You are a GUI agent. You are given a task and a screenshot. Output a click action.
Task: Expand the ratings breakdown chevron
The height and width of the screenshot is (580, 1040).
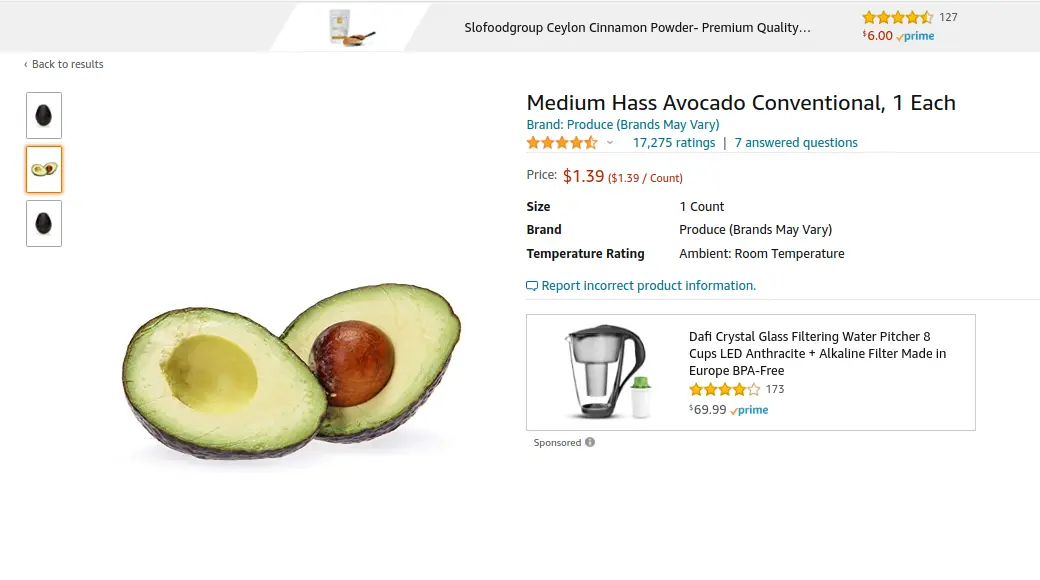point(609,142)
